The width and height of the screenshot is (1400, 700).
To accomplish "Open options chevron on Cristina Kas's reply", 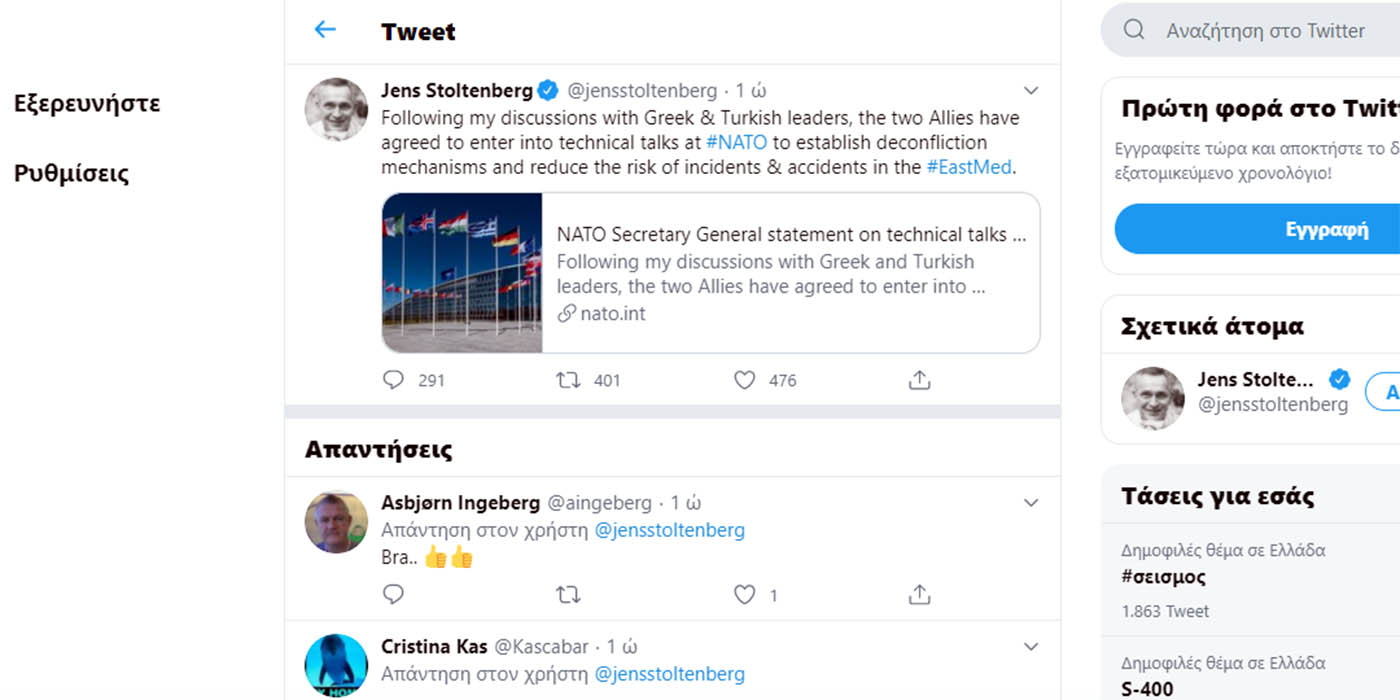I will pyautogui.click(x=1031, y=647).
